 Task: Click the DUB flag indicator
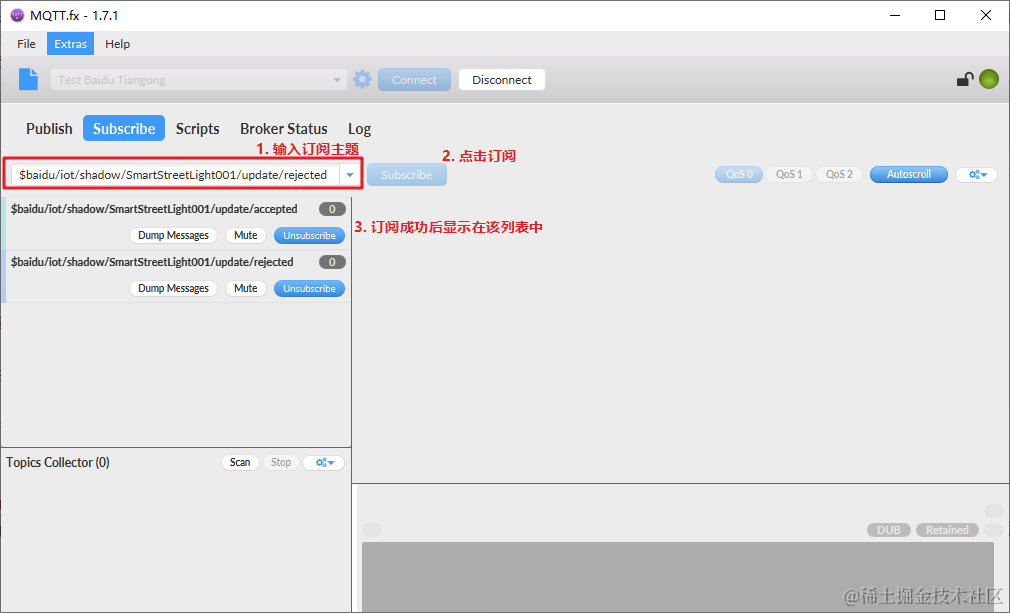(x=888, y=530)
